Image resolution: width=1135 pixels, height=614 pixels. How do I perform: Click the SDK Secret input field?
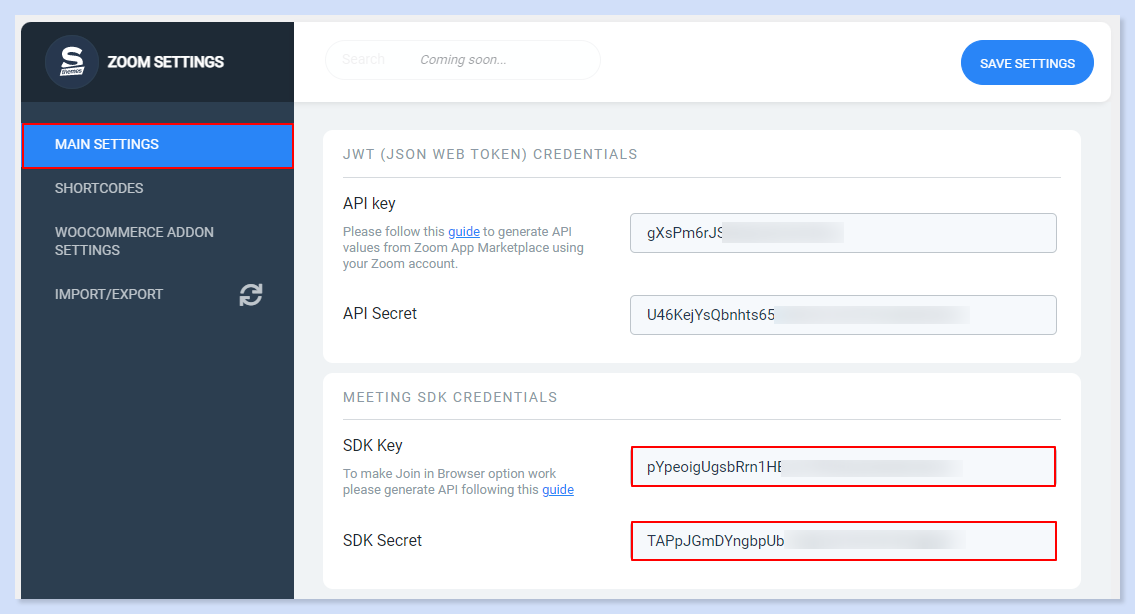click(x=843, y=541)
